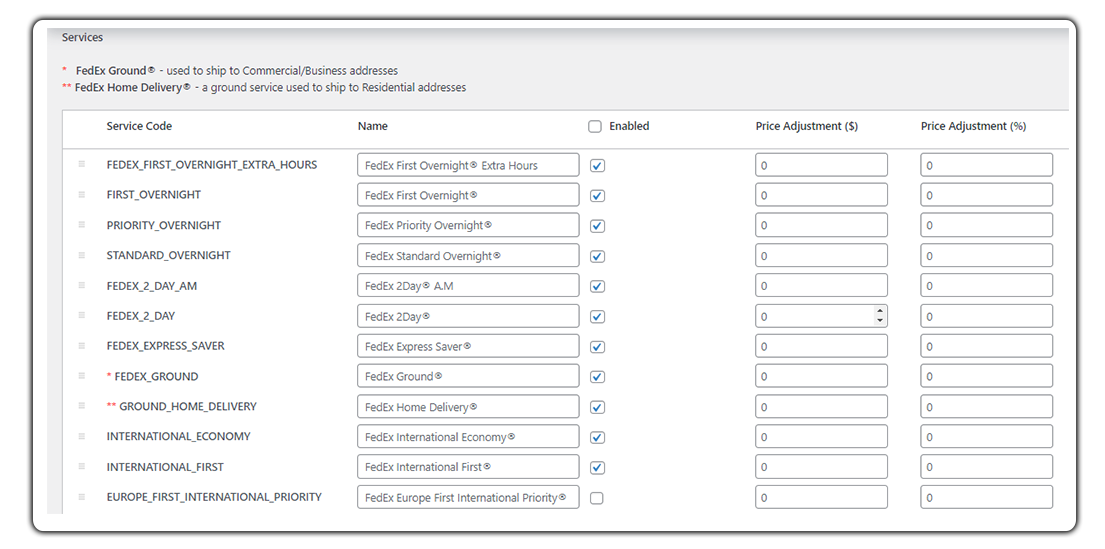Uncheck the PRIORITY_OVERNIGHT enabled checkbox
The height and width of the screenshot is (549, 1105).
tap(598, 226)
